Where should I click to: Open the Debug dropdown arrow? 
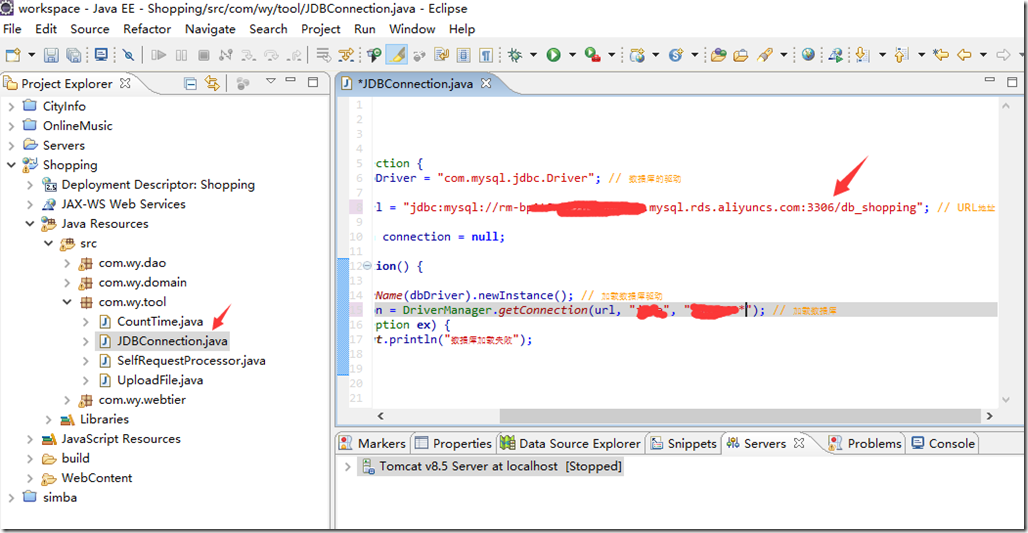coord(533,55)
